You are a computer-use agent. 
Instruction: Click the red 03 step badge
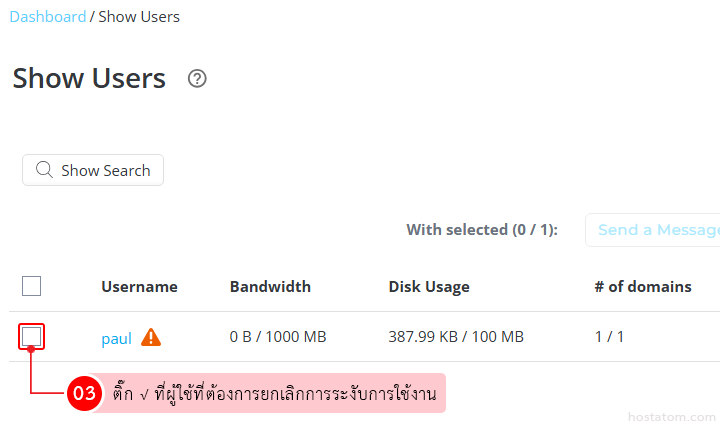tap(83, 394)
